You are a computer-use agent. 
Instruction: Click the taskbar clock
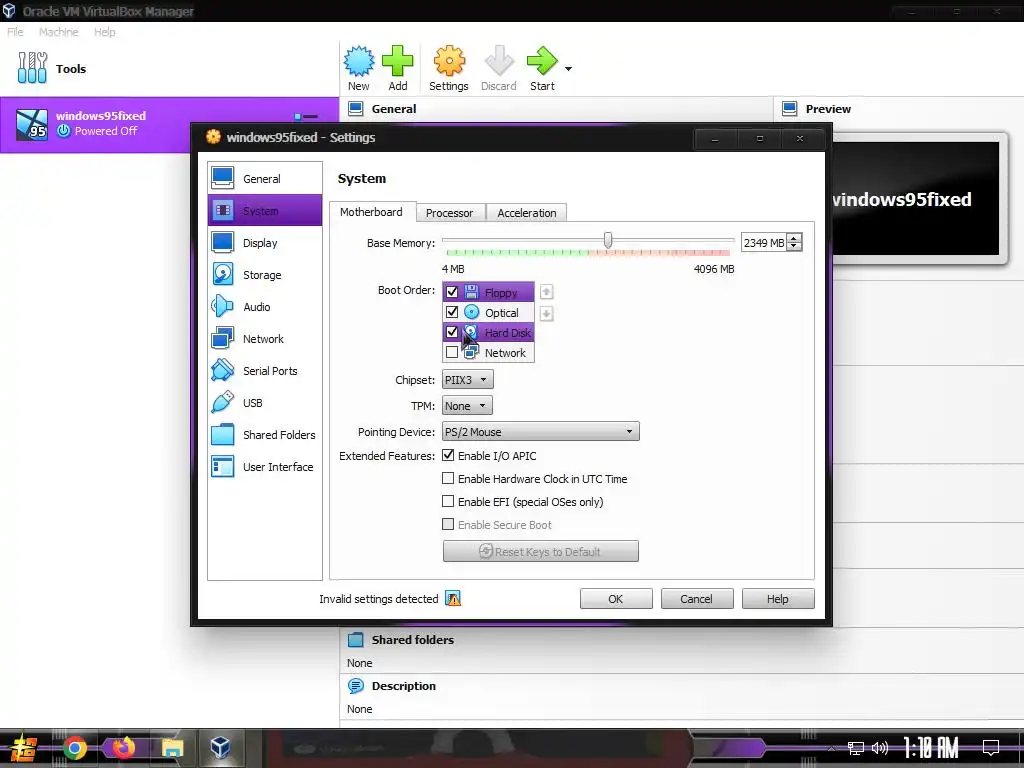coord(931,748)
